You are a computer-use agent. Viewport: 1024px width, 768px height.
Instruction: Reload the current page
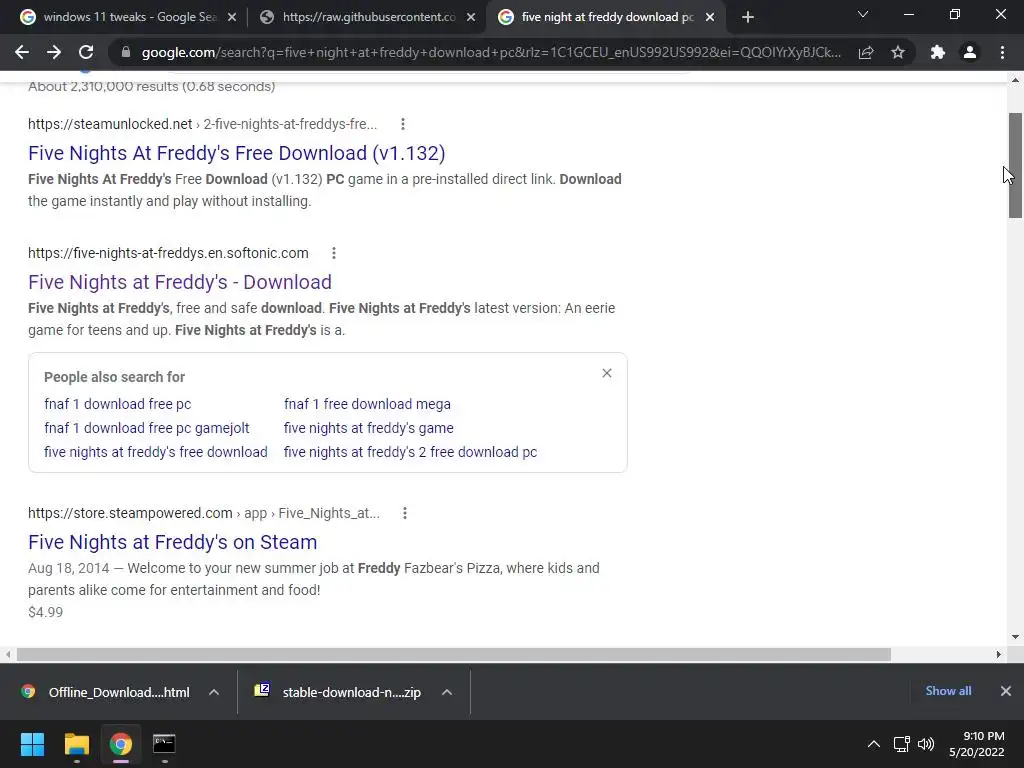(86, 52)
